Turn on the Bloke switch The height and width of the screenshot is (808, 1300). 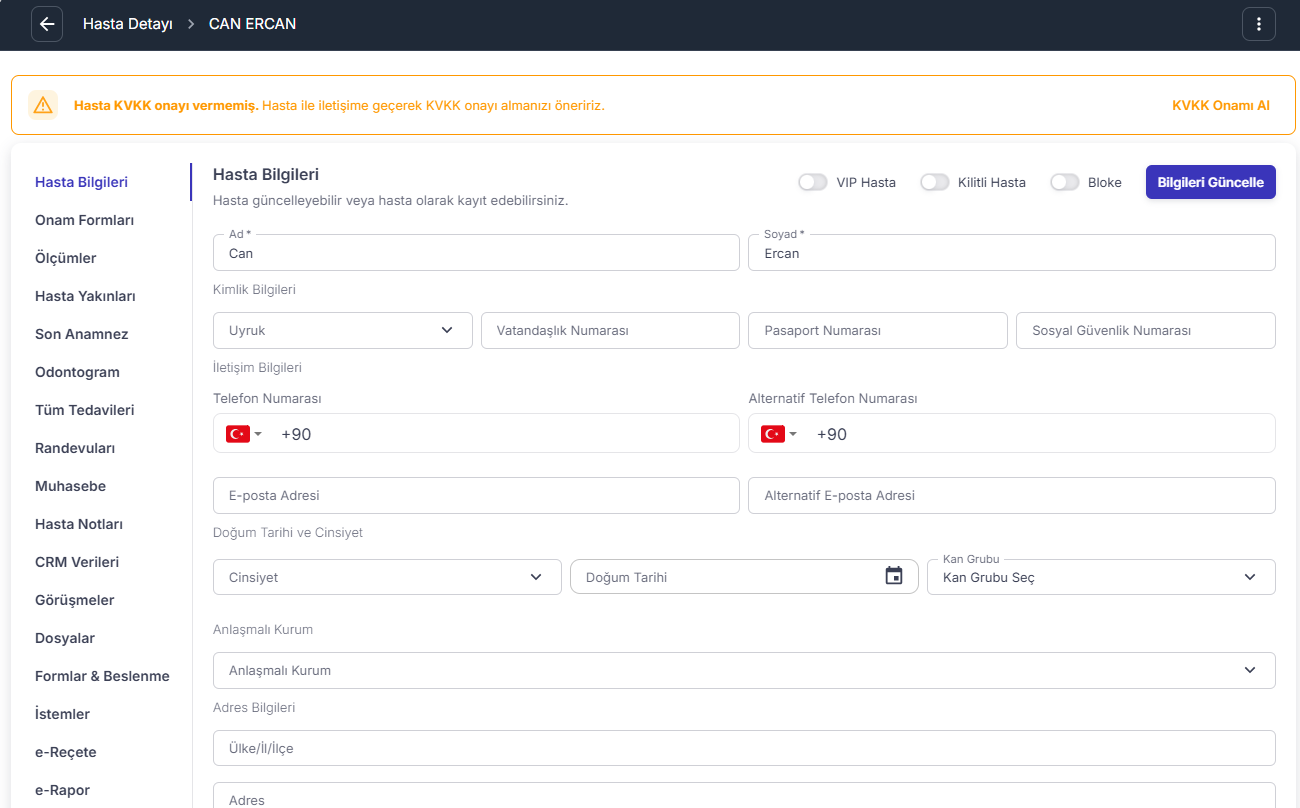click(1065, 182)
